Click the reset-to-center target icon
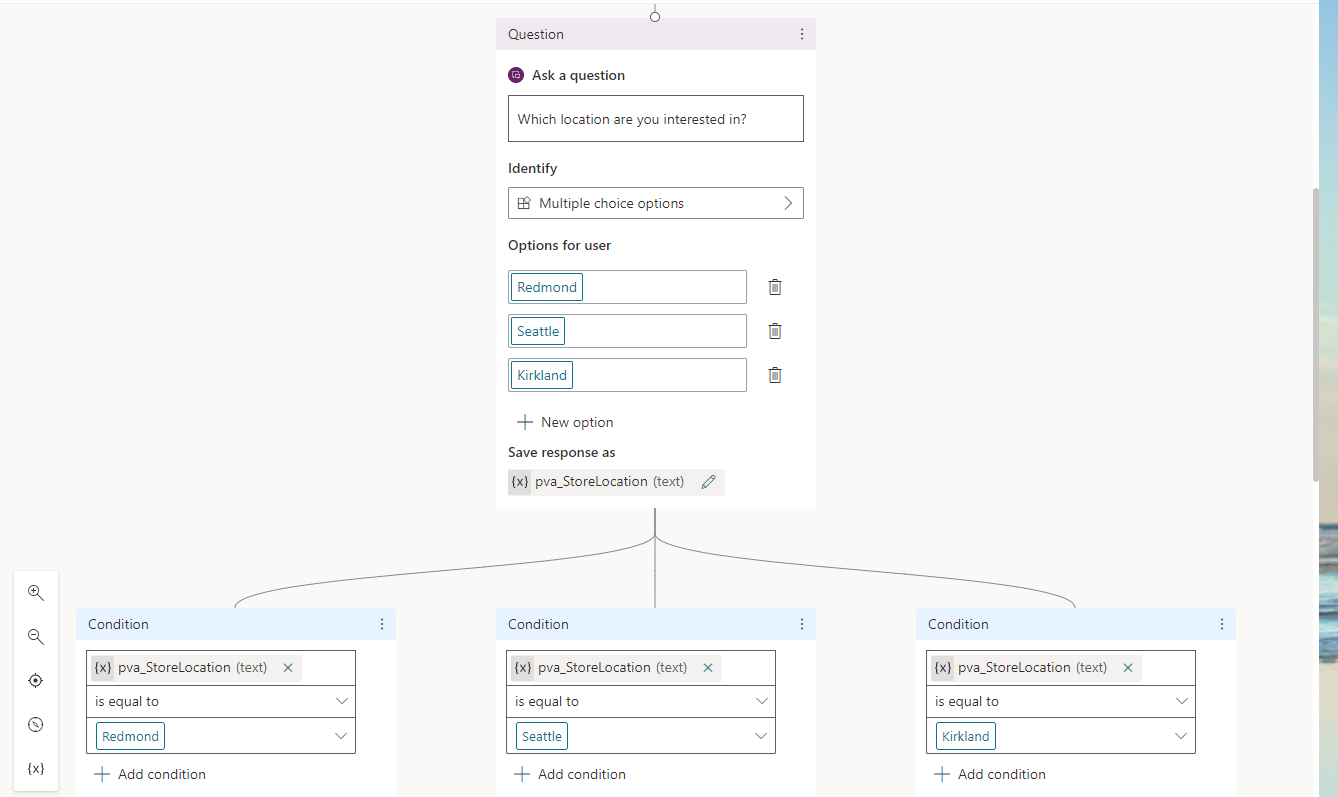The width and height of the screenshot is (1338, 797). pos(36,681)
